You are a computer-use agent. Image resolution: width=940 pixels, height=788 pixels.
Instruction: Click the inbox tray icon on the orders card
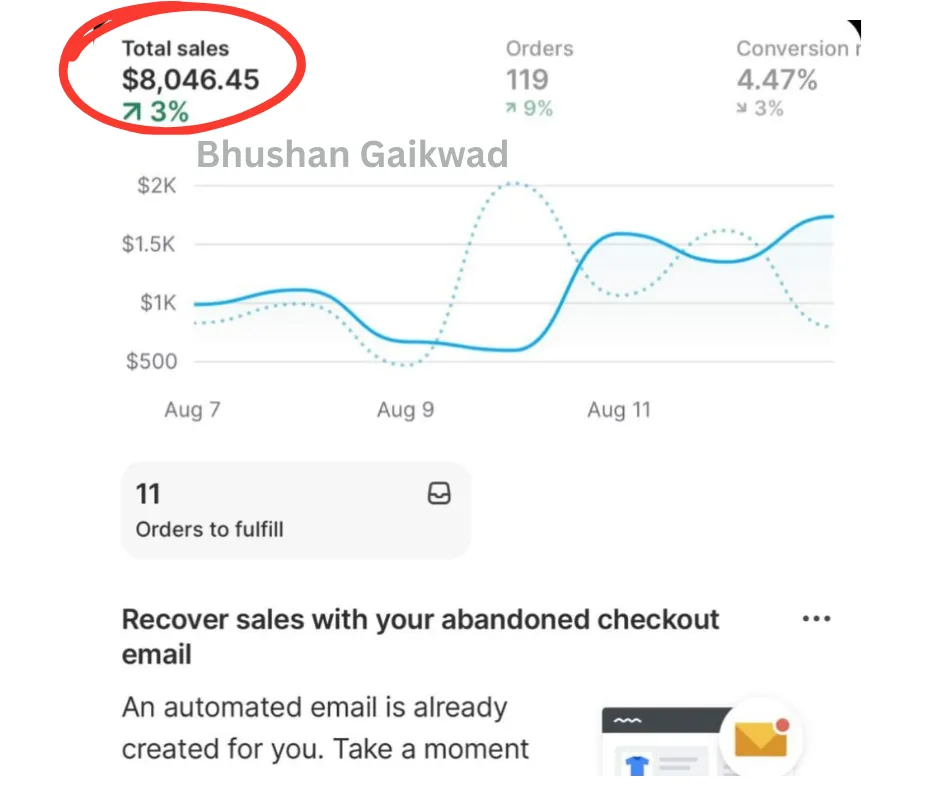439,494
